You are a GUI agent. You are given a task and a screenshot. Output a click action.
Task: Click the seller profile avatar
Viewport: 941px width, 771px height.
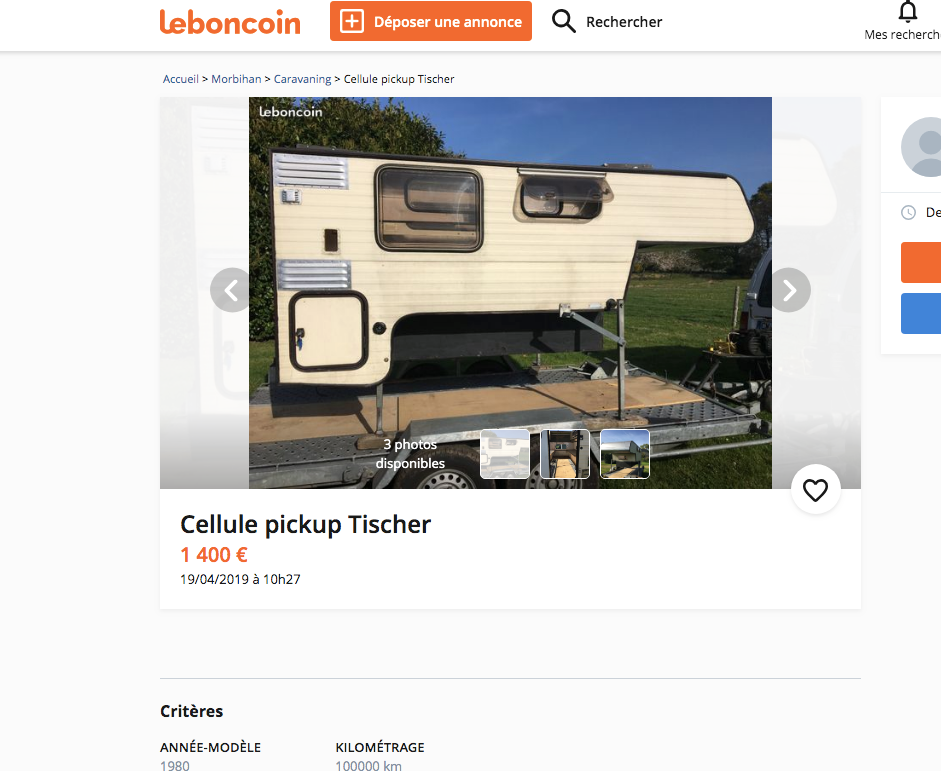[921, 147]
